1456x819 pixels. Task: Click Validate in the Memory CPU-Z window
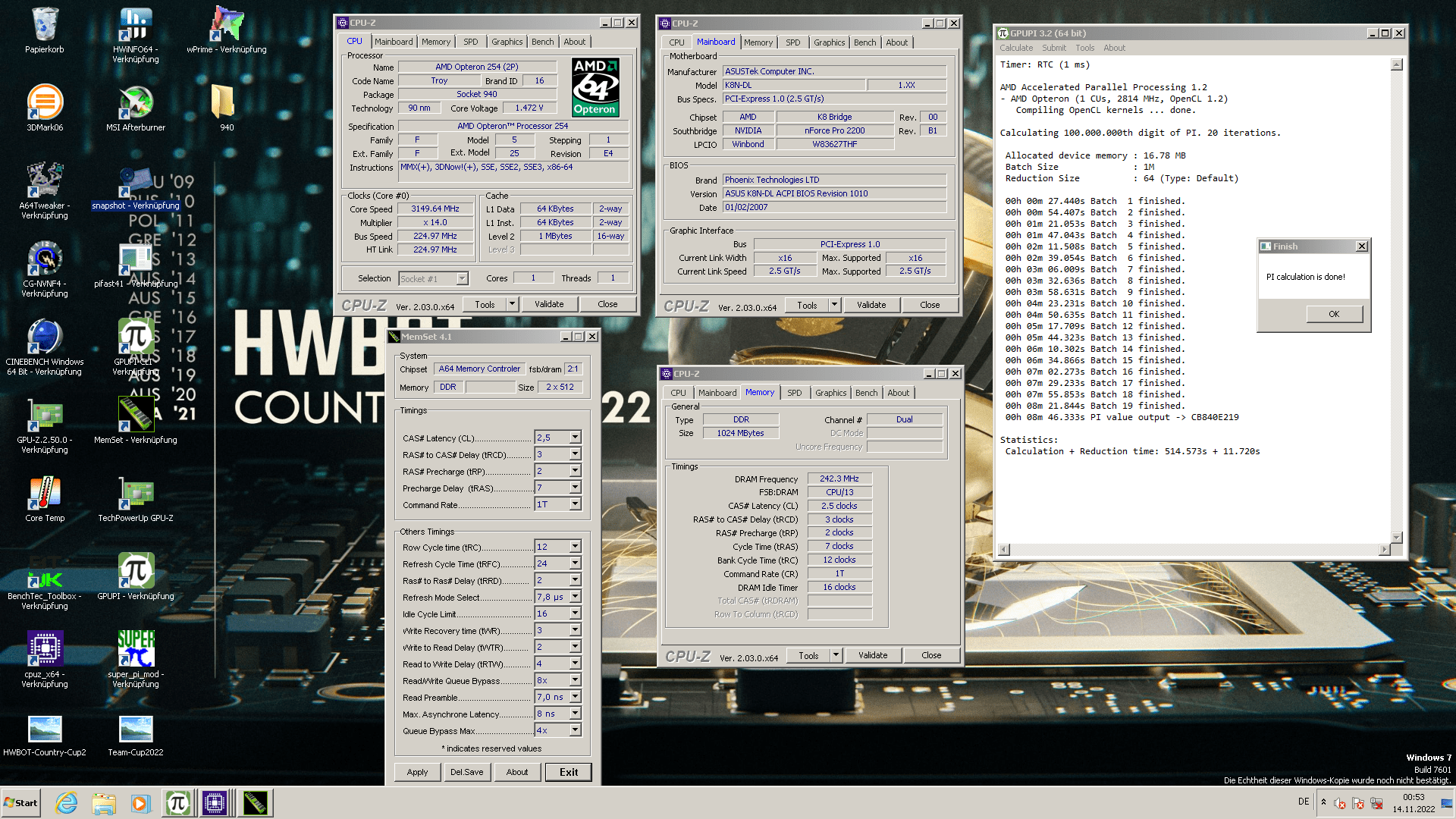click(x=873, y=655)
